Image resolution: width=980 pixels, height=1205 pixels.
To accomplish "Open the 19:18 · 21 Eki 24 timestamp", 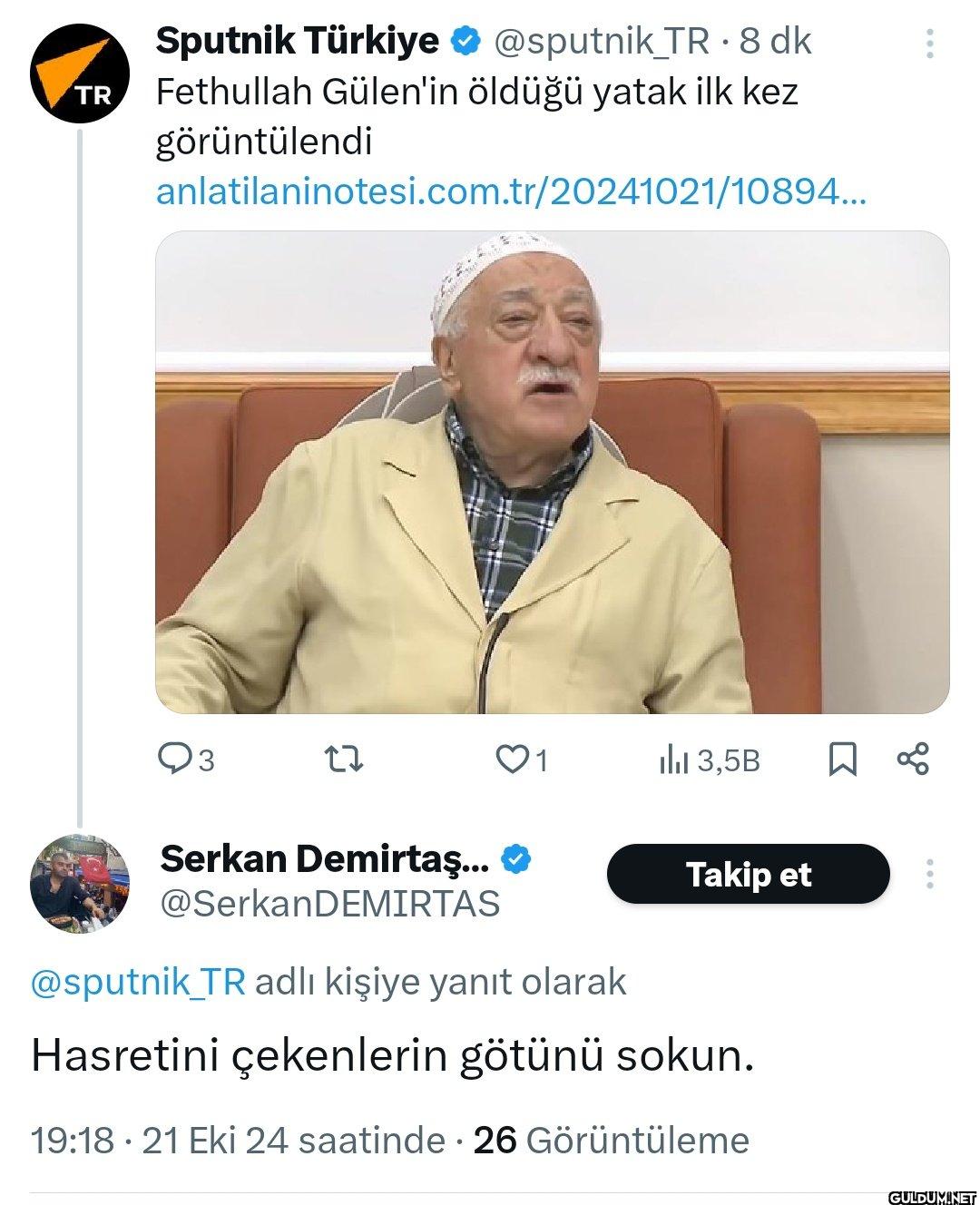I will click(x=238, y=1140).
